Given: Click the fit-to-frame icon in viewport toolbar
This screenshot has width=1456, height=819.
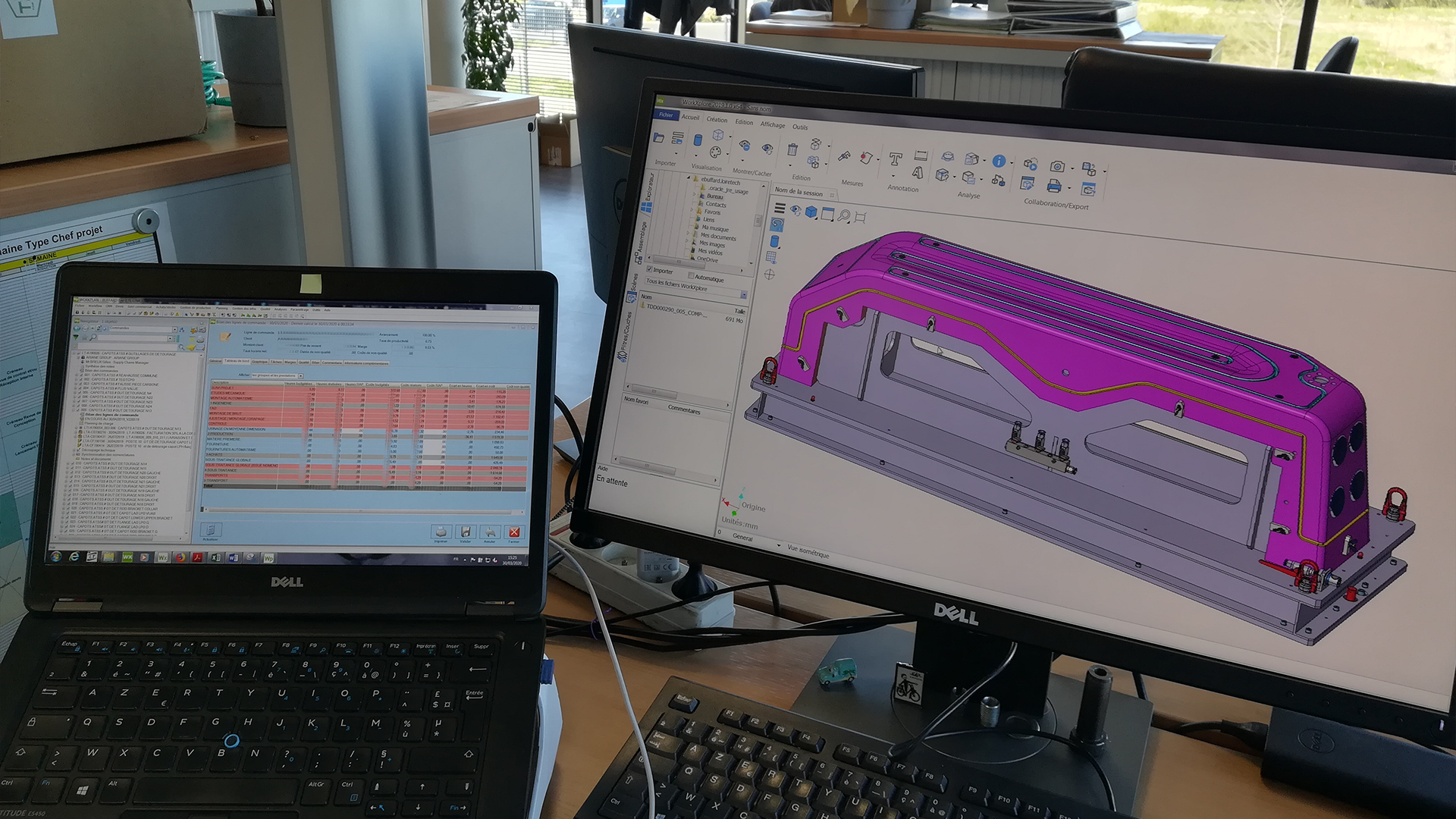Looking at the screenshot, I should pos(860,217).
